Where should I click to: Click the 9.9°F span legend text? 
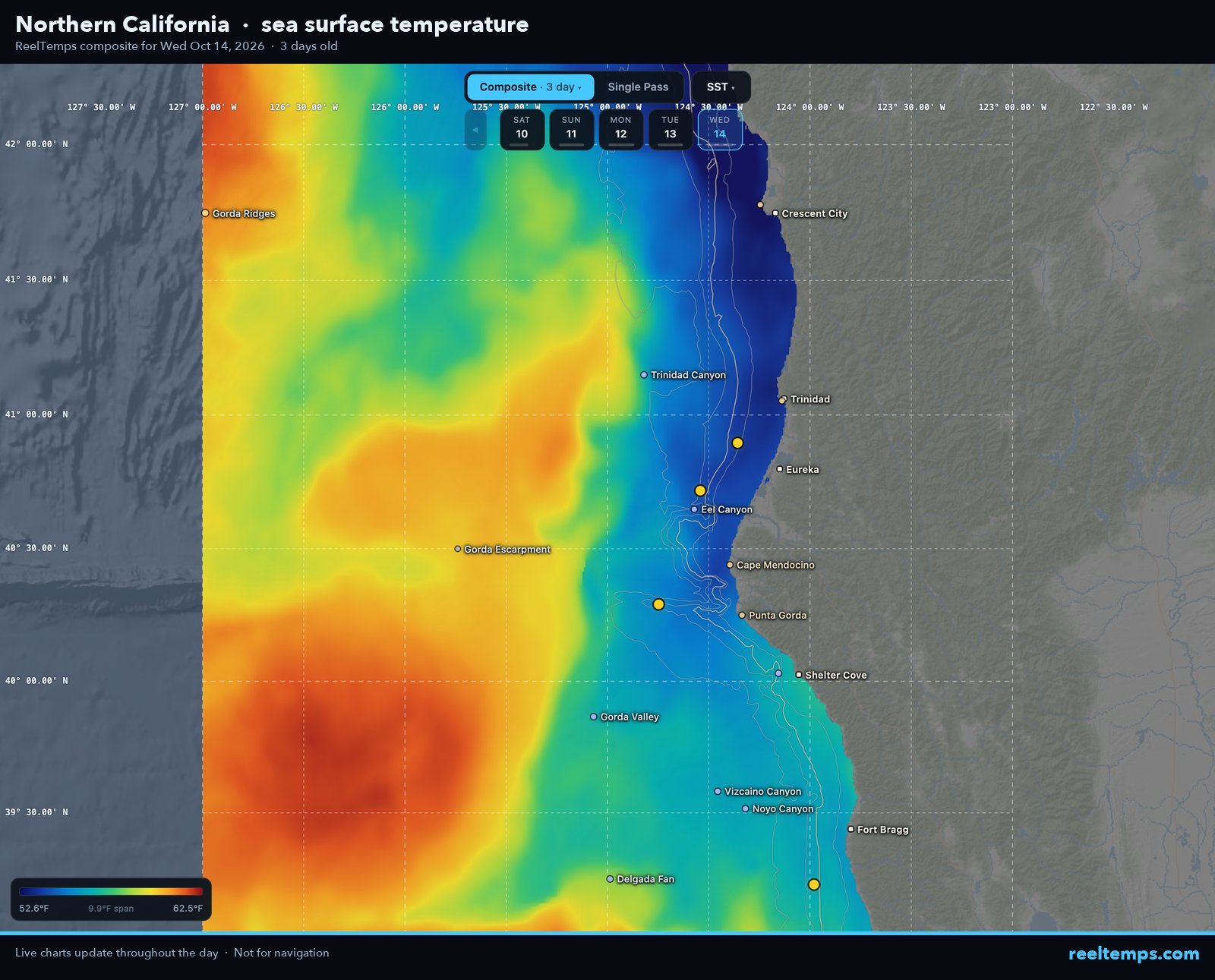point(111,908)
